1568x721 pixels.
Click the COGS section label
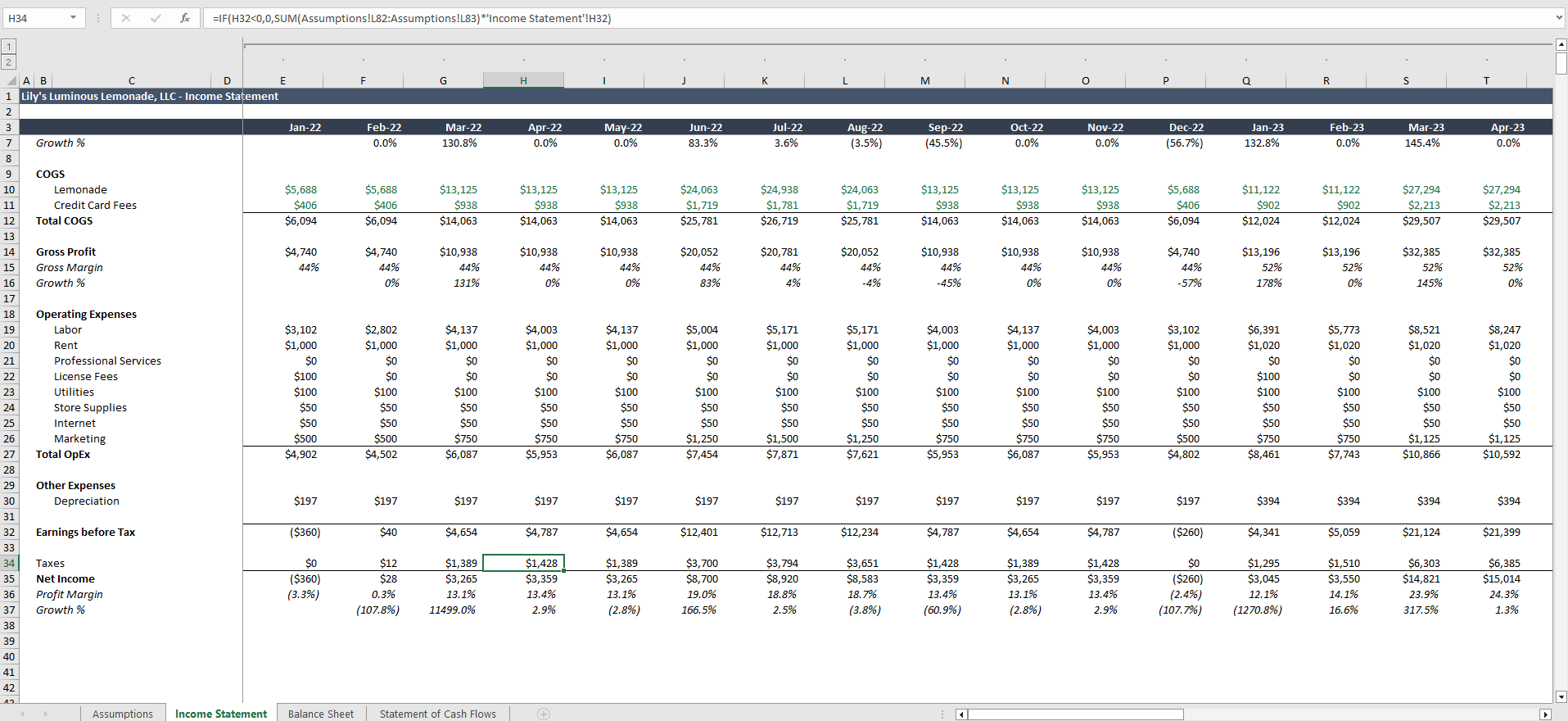click(50, 174)
